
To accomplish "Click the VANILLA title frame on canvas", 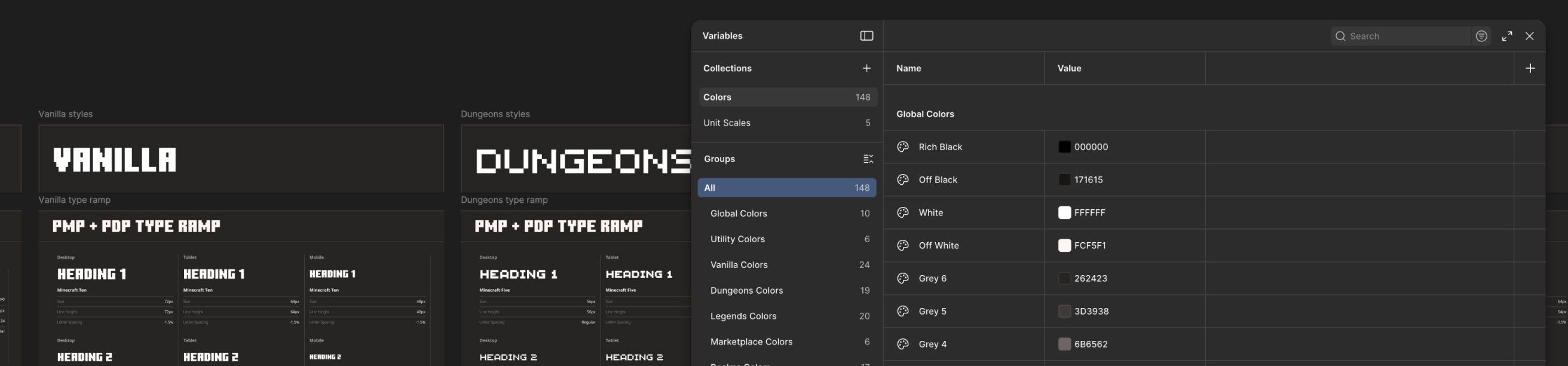I will coord(241,159).
